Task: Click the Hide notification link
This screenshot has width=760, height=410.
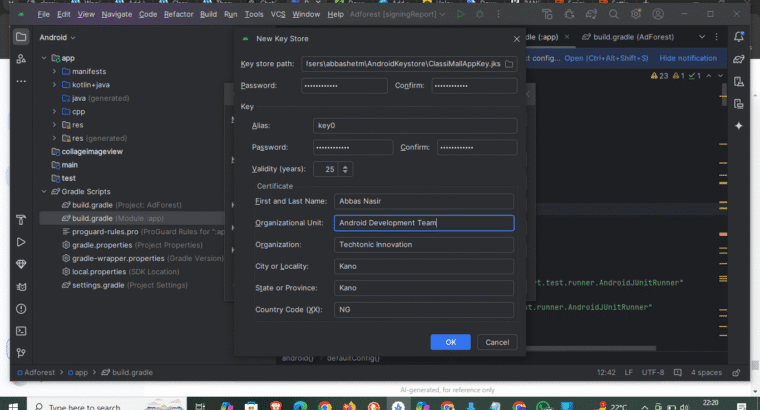Action: tap(688, 58)
